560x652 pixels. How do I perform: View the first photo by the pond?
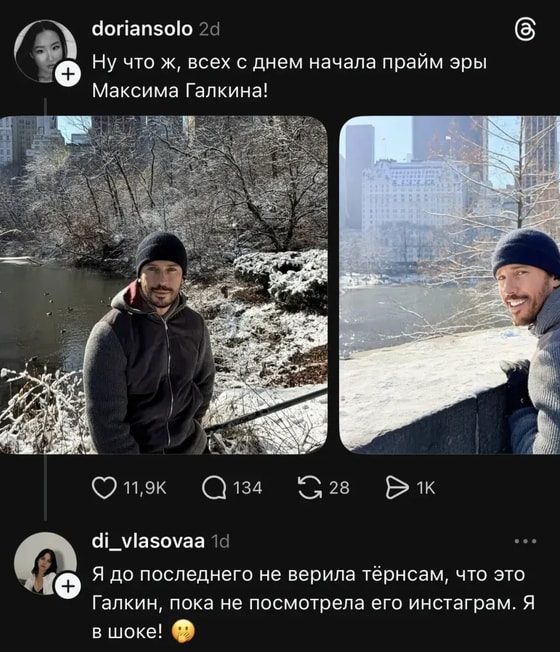164,285
